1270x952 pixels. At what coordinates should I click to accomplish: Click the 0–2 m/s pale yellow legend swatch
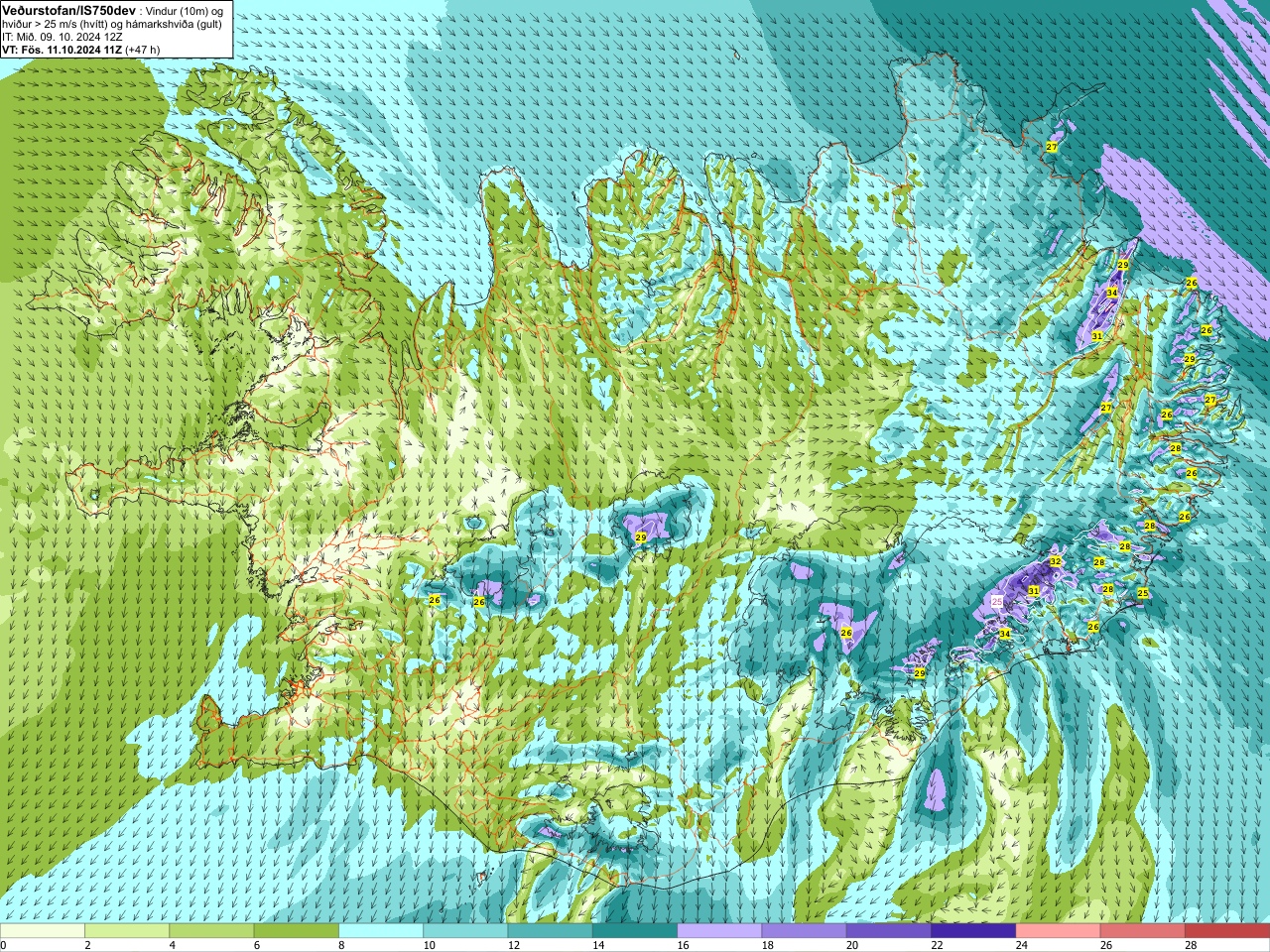click(43, 931)
